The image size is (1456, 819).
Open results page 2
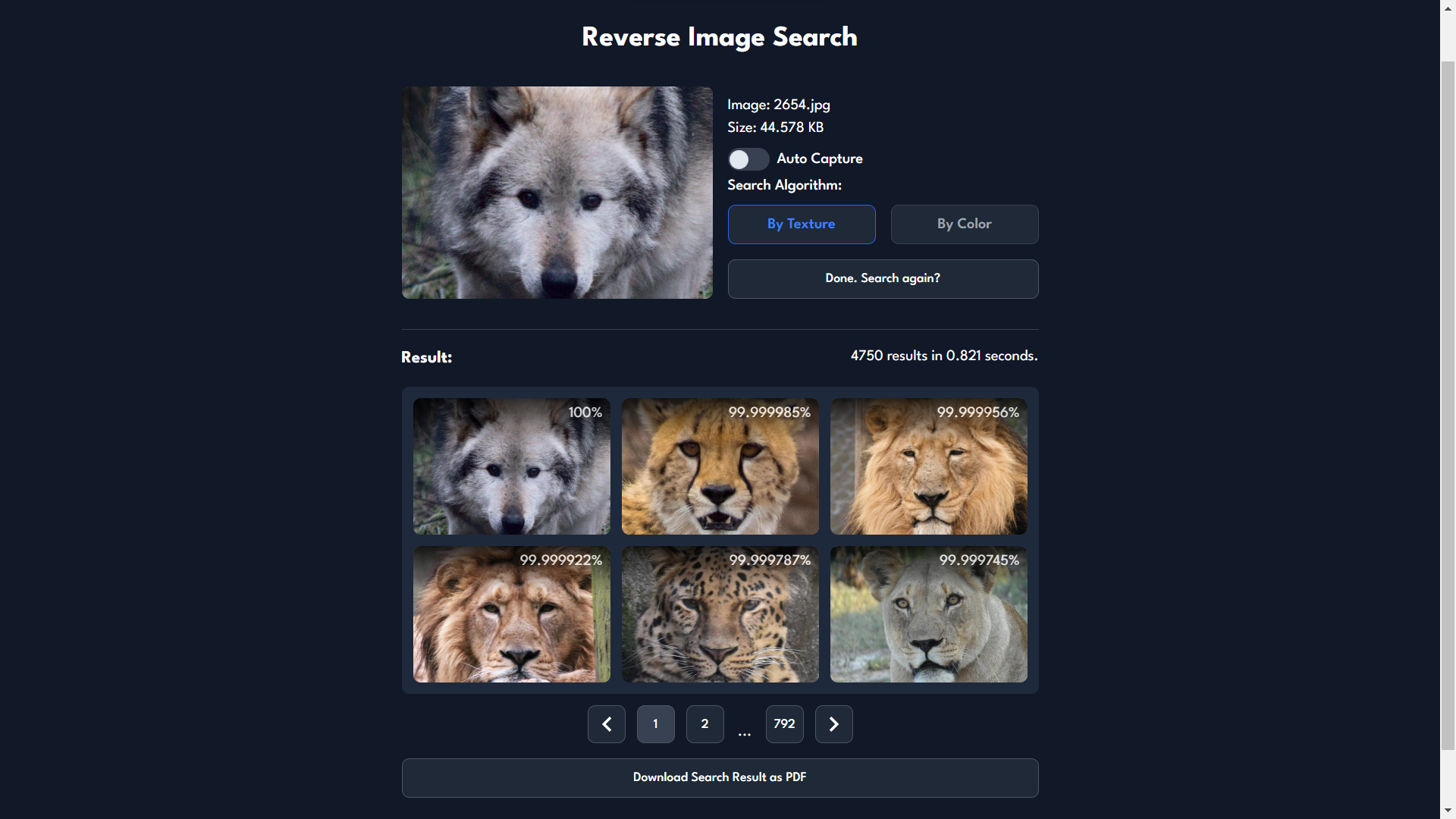[704, 724]
